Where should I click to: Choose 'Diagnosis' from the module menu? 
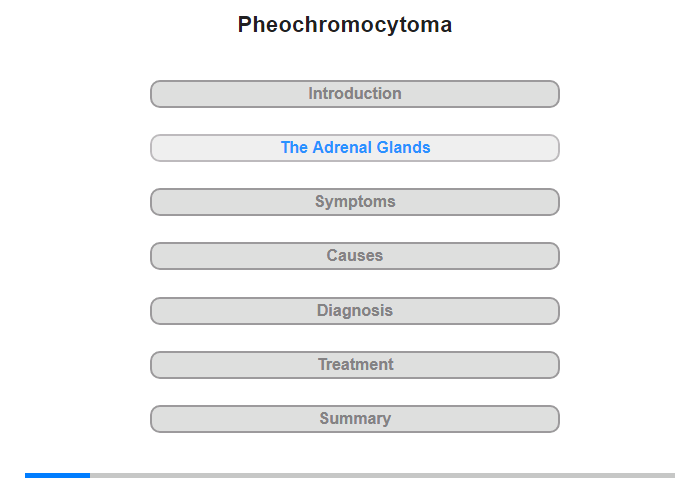coord(355,311)
